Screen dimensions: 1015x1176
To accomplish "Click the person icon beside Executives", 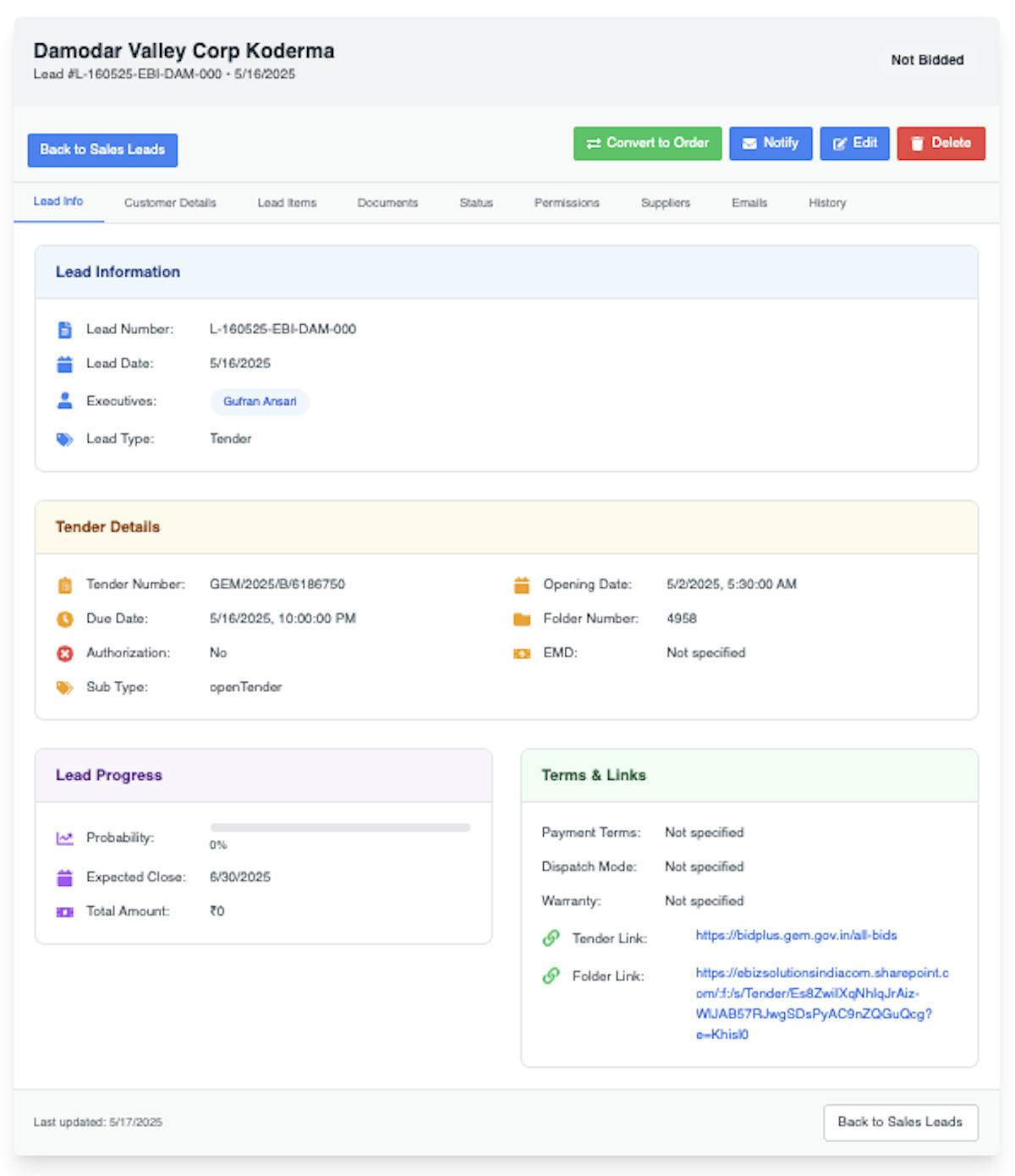I will (65, 401).
